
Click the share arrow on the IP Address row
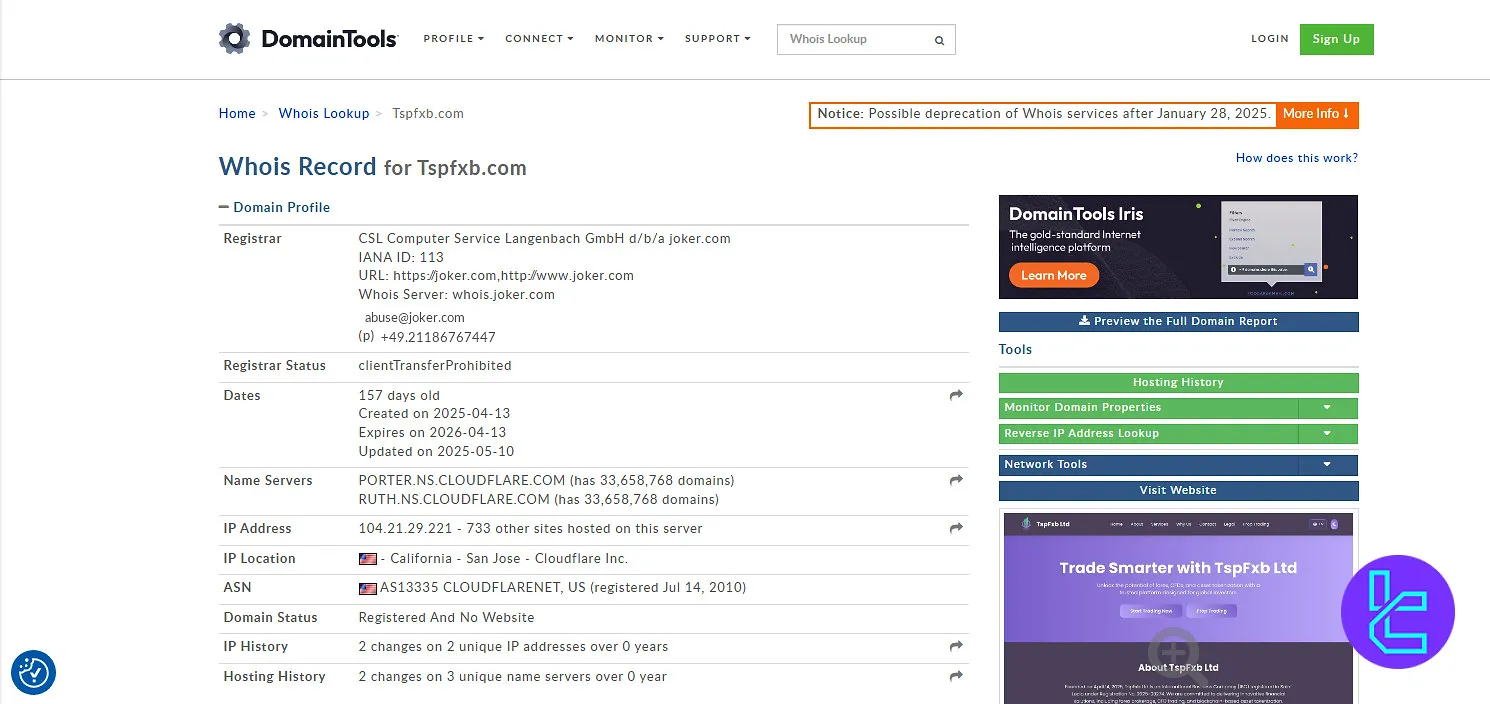click(x=955, y=529)
